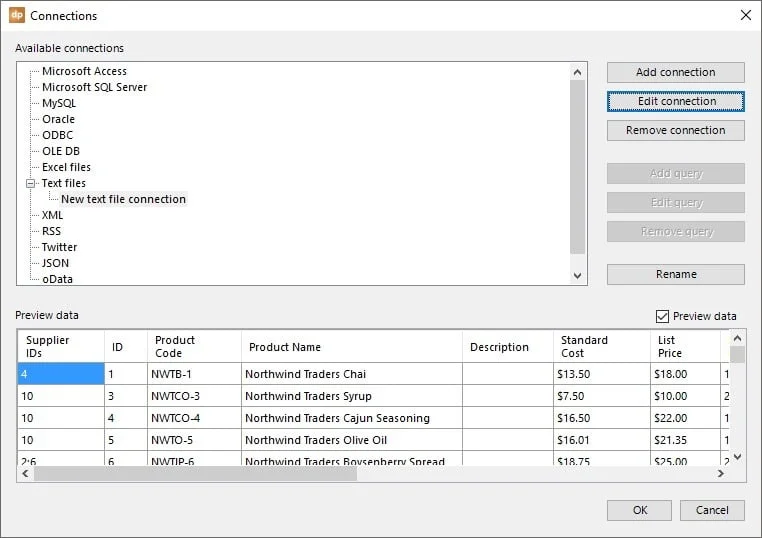762x538 pixels.
Task: Select New text file connection item
Action: (x=123, y=199)
